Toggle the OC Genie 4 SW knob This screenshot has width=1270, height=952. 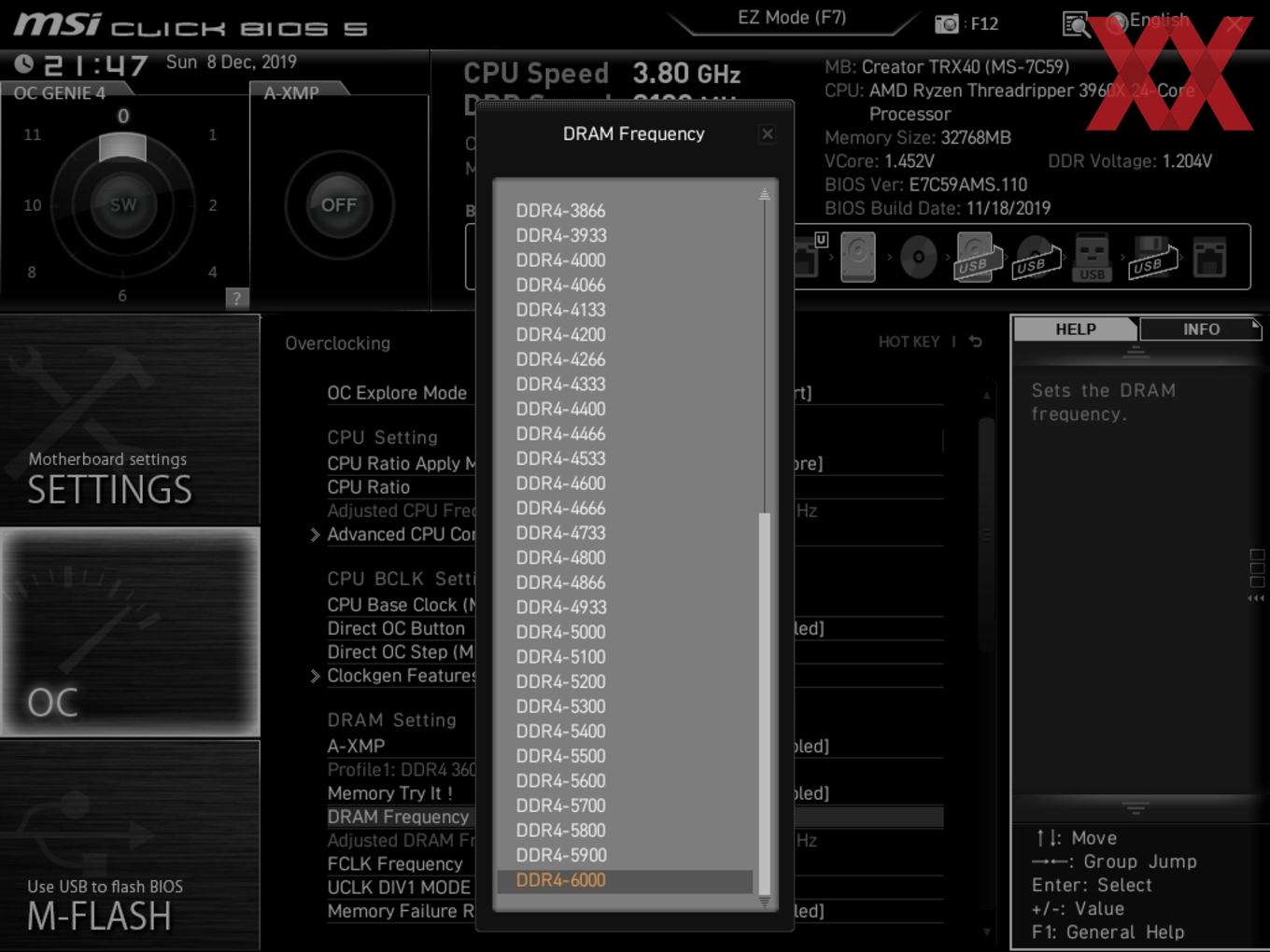point(123,204)
